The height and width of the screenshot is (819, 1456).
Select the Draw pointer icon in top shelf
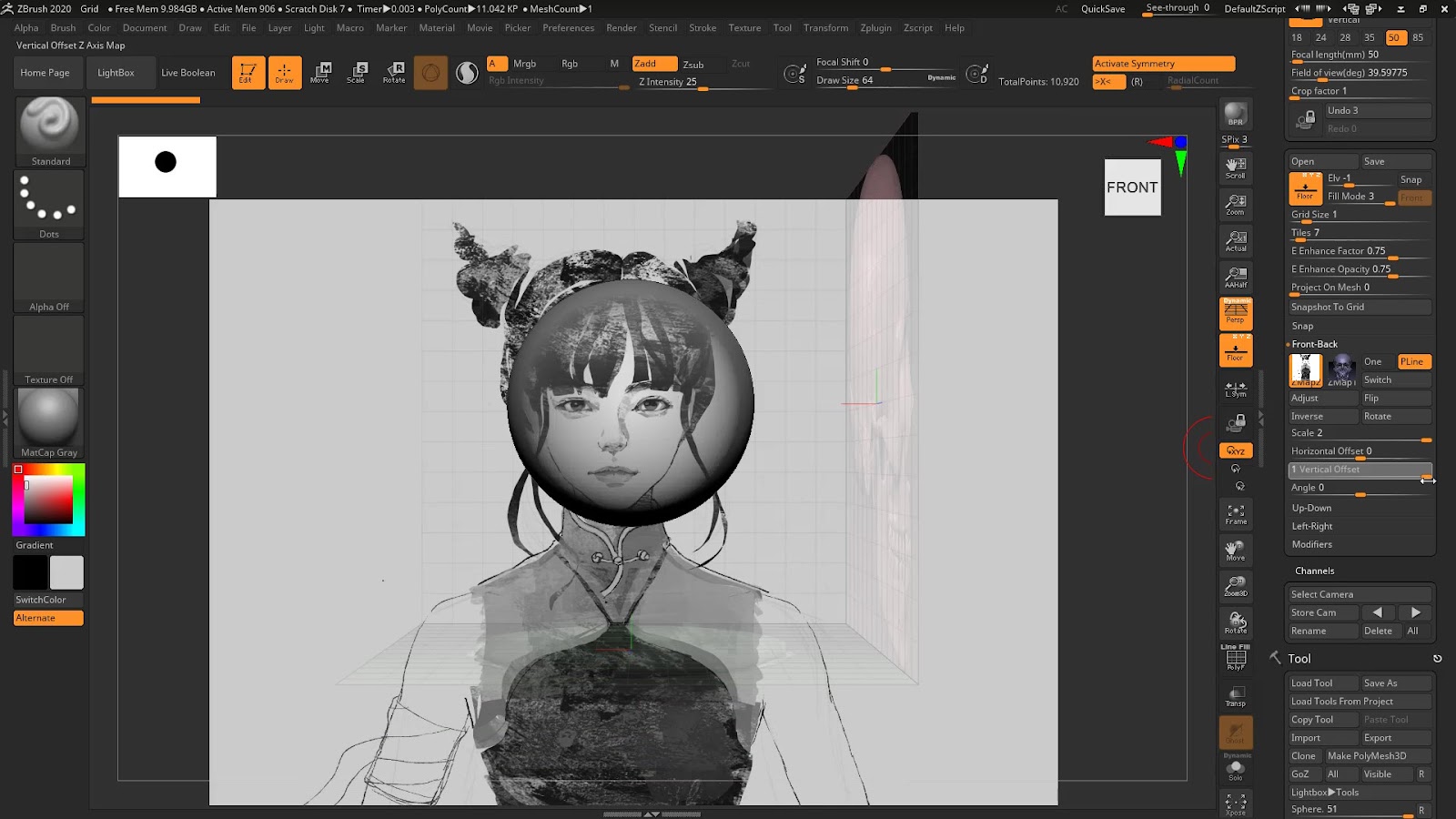tap(284, 73)
